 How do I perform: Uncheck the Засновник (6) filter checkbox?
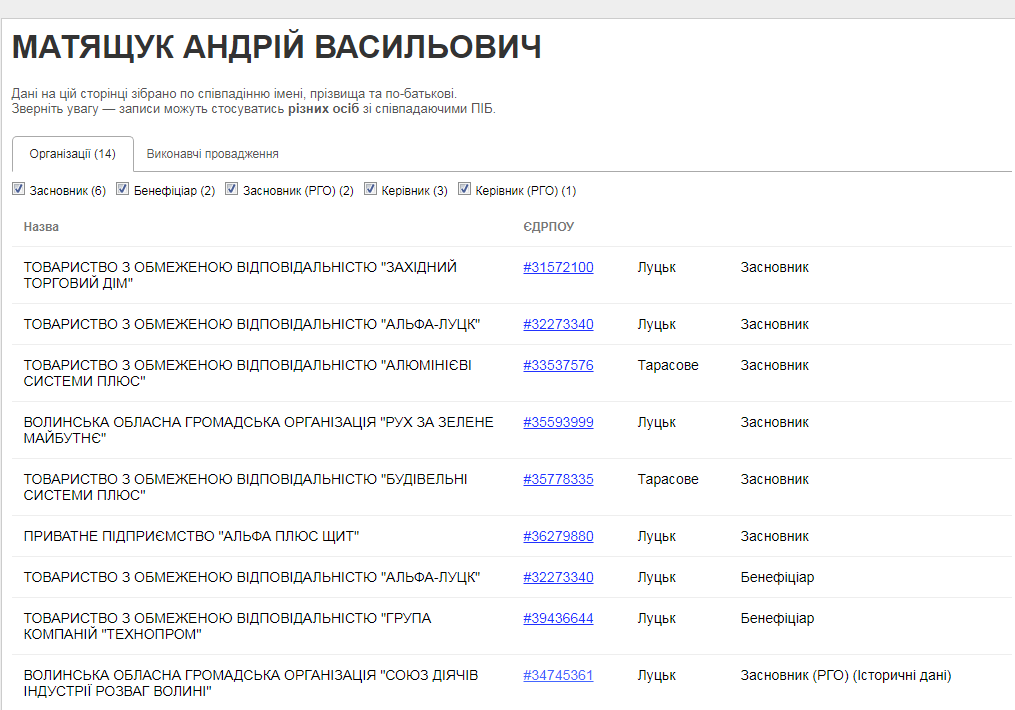(x=19, y=189)
